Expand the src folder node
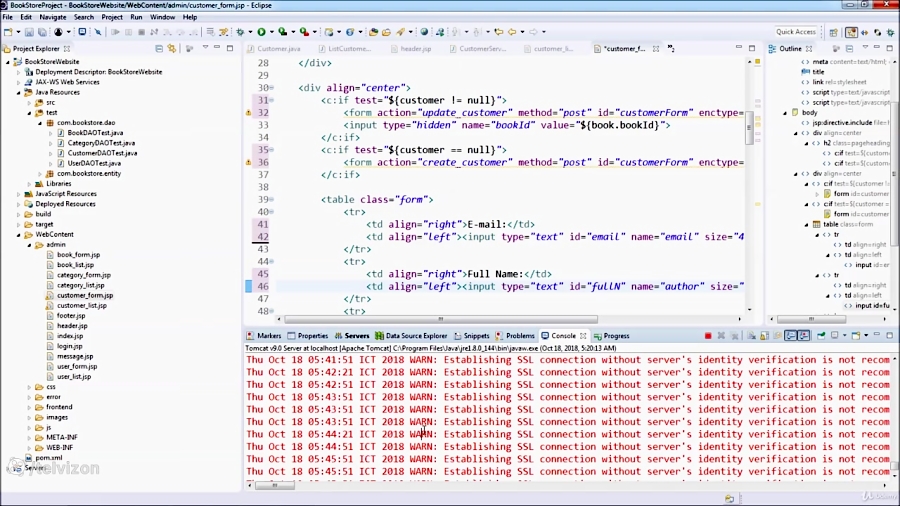Image resolution: width=900 pixels, height=506 pixels. point(29,103)
